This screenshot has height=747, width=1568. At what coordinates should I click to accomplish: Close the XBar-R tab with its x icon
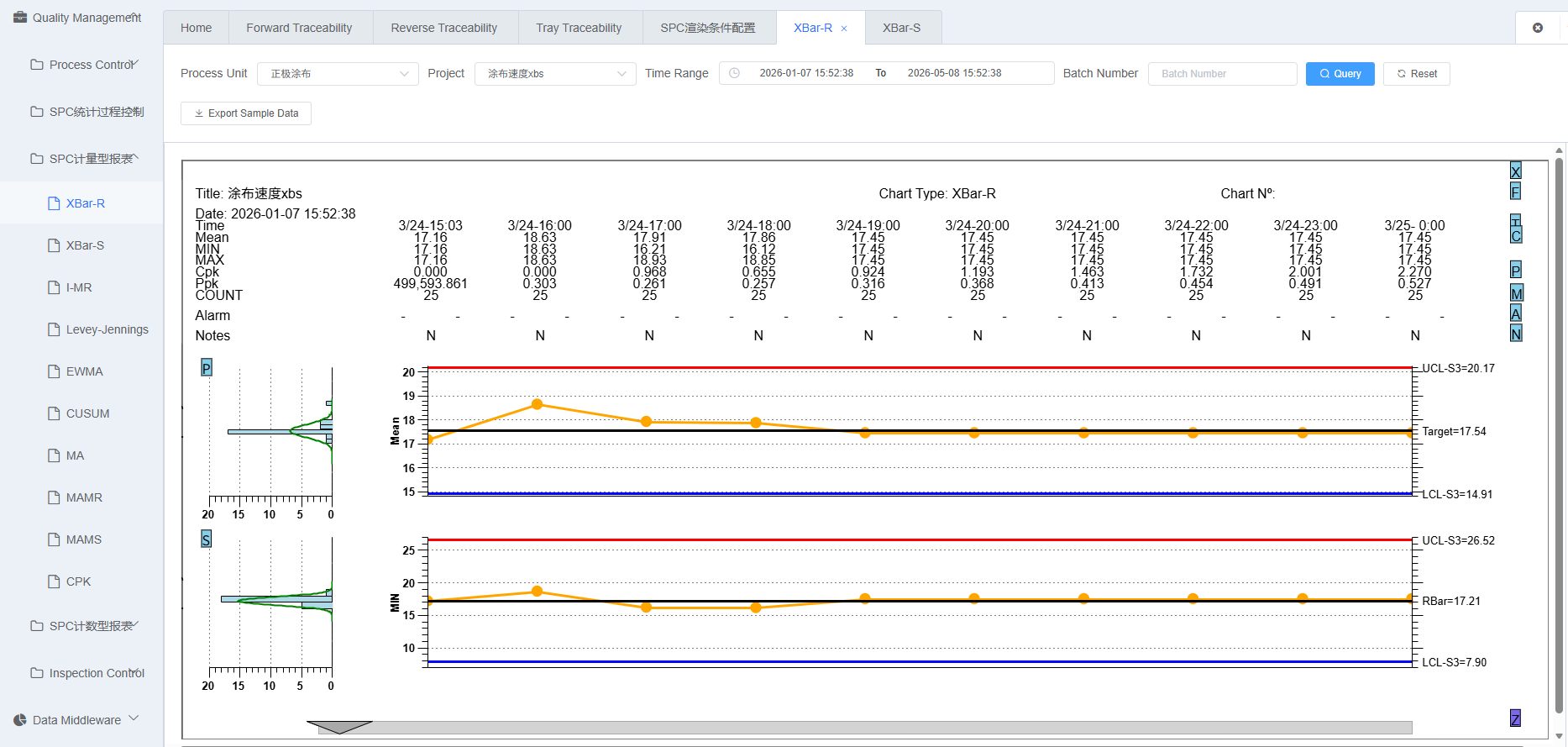tap(844, 29)
